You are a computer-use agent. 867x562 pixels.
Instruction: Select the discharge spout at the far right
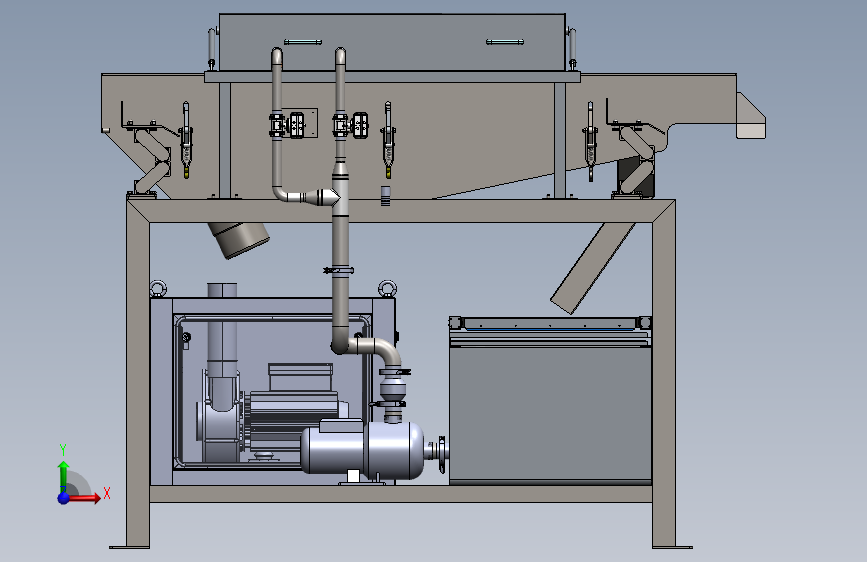click(751, 116)
